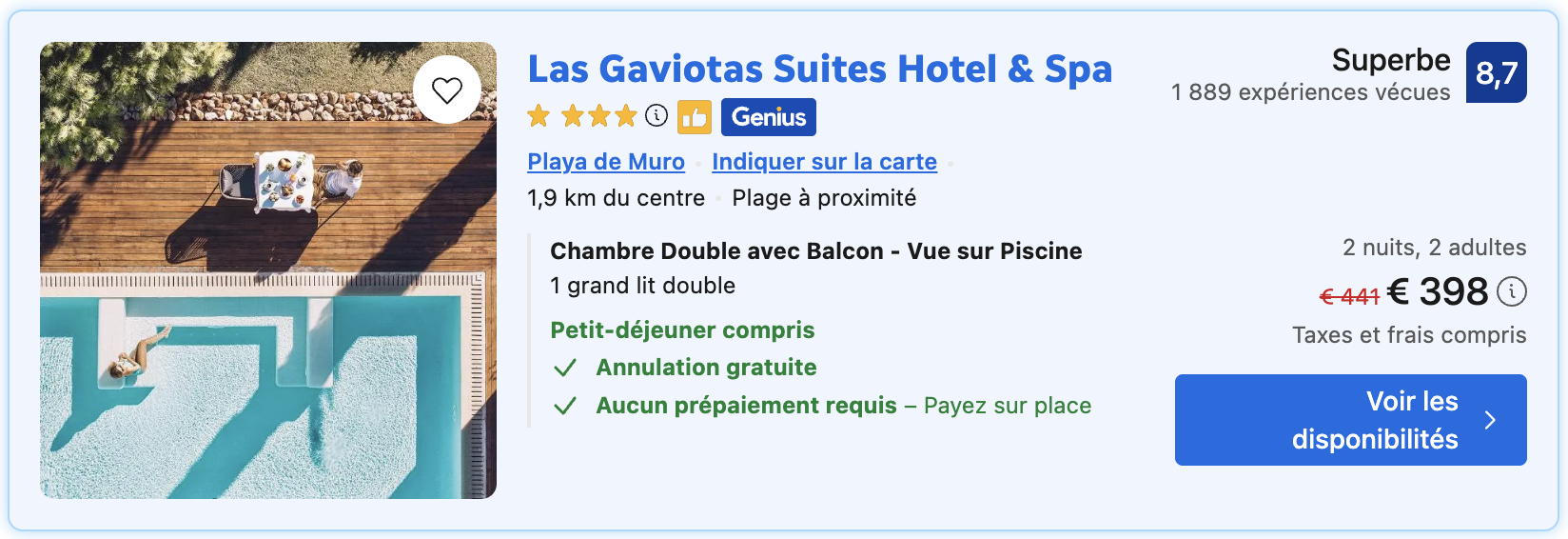Click the Genius badge
Viewport: 1568px width, 539px height.
(x=768, y=117)
